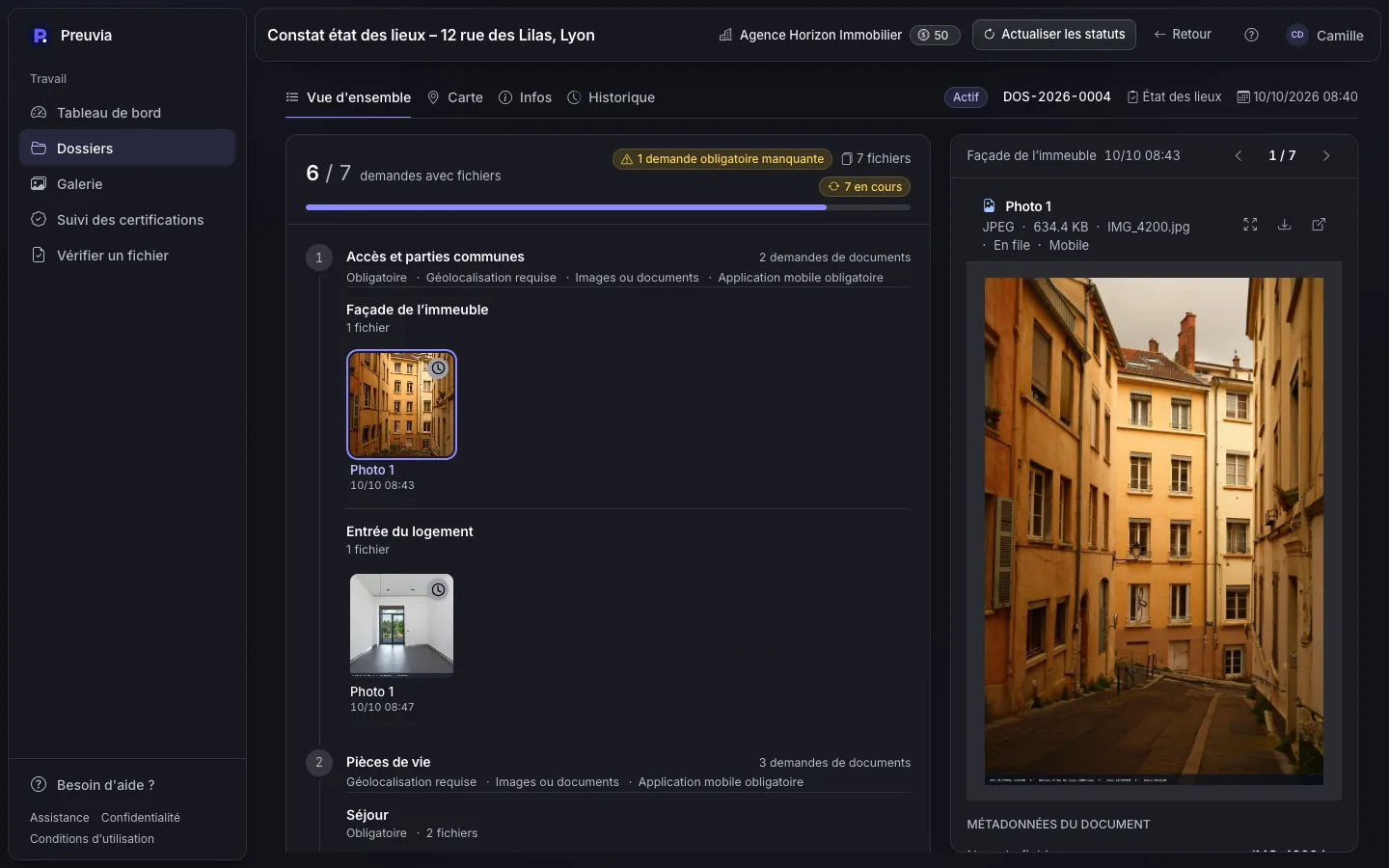Click the credits badge showing 50
The height and width of the screenshot is (868, 1389).
[x=934, y=35]
